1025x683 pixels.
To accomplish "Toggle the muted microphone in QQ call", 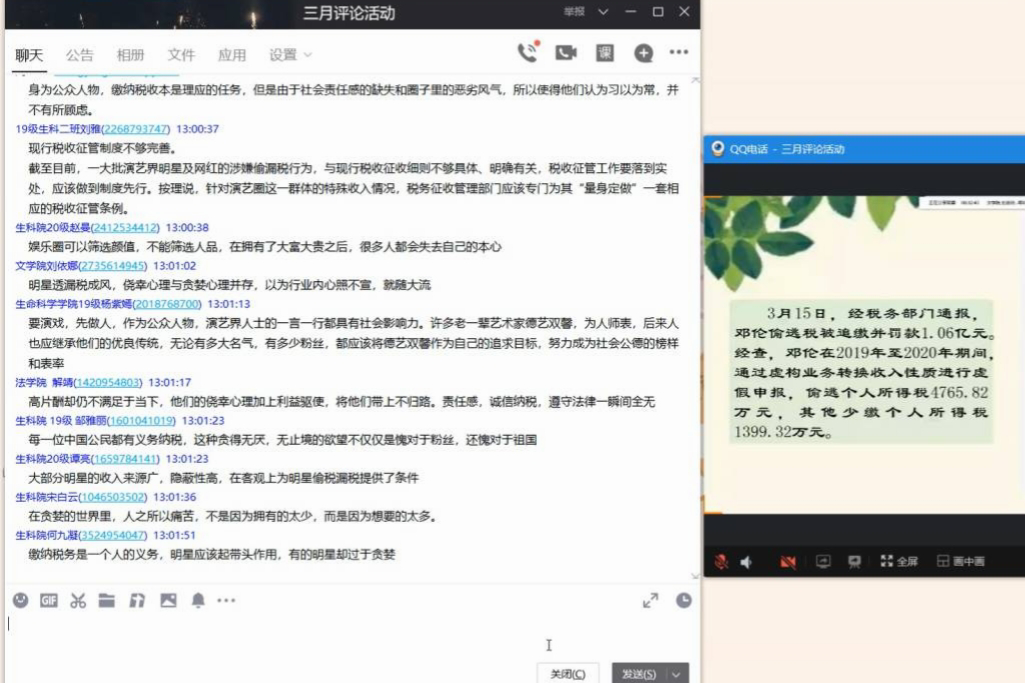I will [720, 562].
